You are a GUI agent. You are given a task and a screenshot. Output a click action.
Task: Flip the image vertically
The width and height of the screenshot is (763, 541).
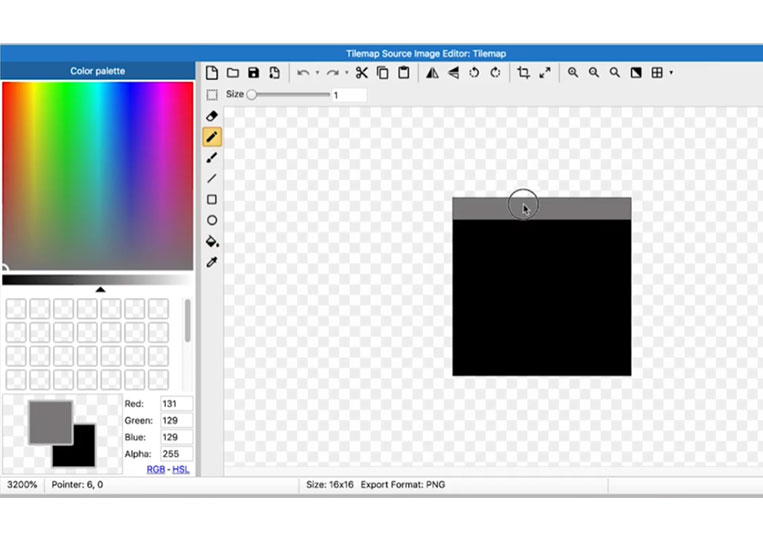coord(454,73)
